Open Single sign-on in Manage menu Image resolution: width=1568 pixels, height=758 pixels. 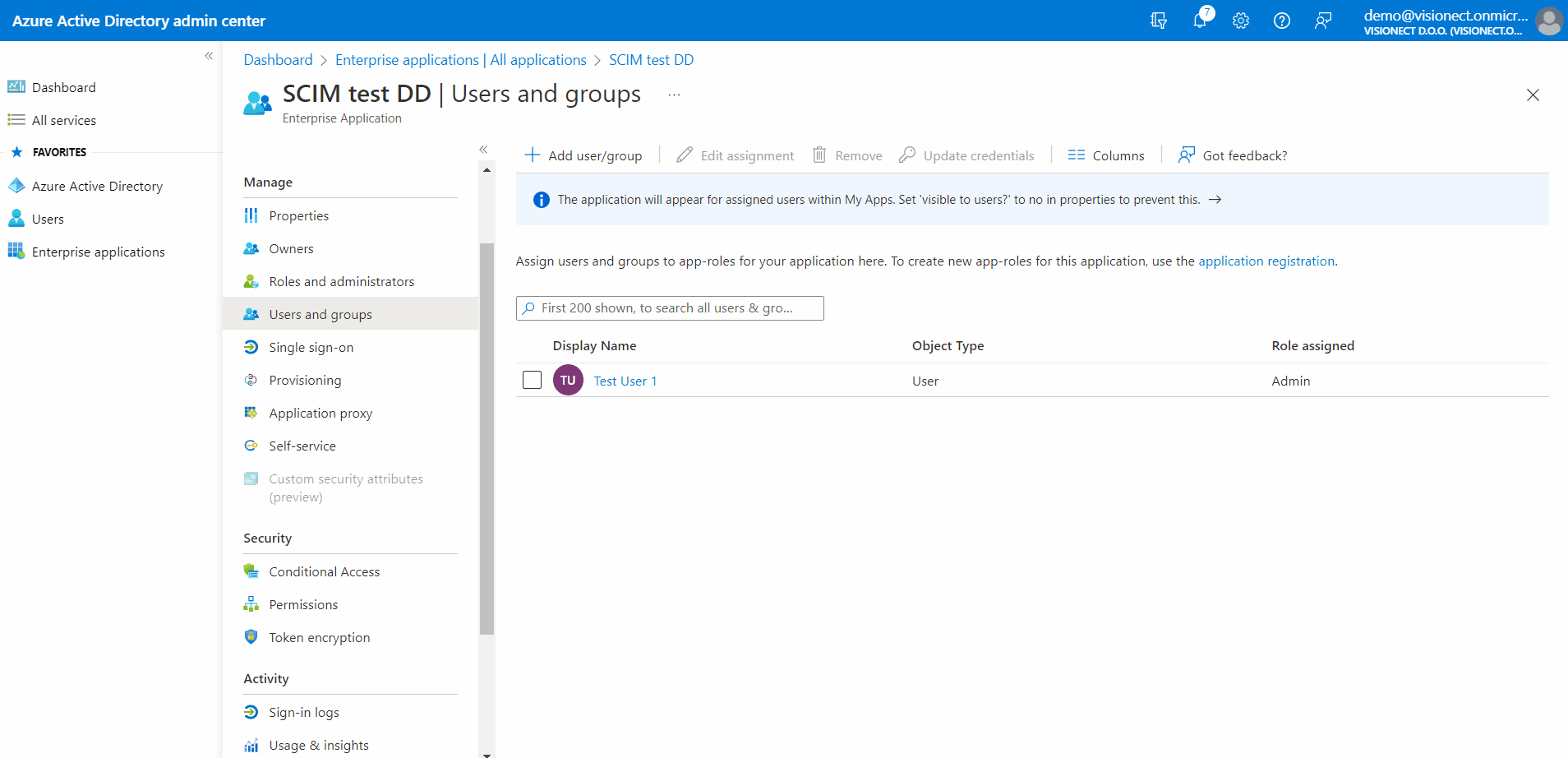click(x=311, y=347)
